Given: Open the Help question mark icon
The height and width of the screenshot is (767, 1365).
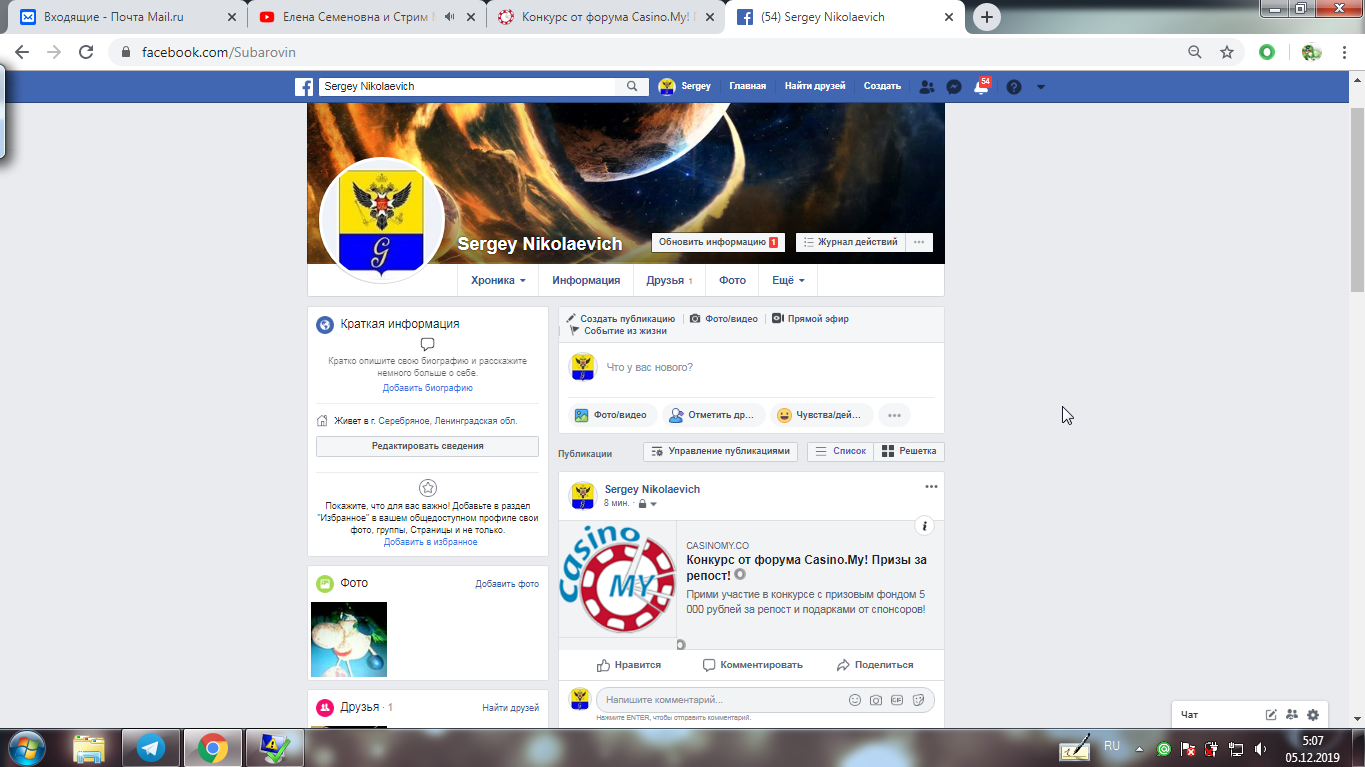Looking at the screenshot, I should click(x=1013, y=88).
